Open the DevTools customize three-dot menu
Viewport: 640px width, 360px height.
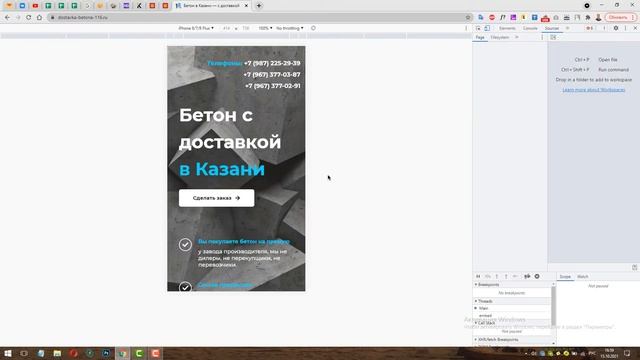click(625, 28)
